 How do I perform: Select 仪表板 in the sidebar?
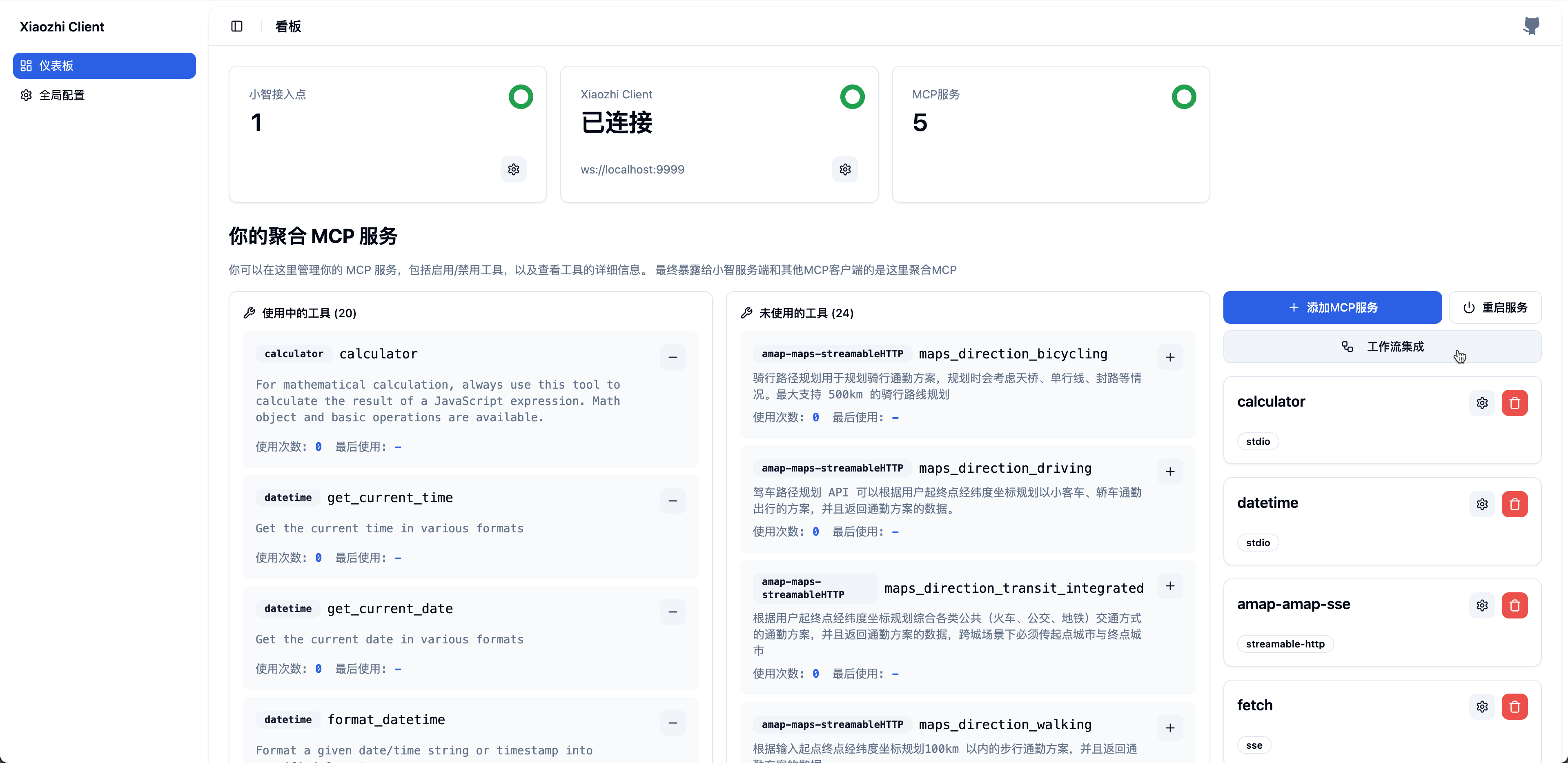[104, 66]
